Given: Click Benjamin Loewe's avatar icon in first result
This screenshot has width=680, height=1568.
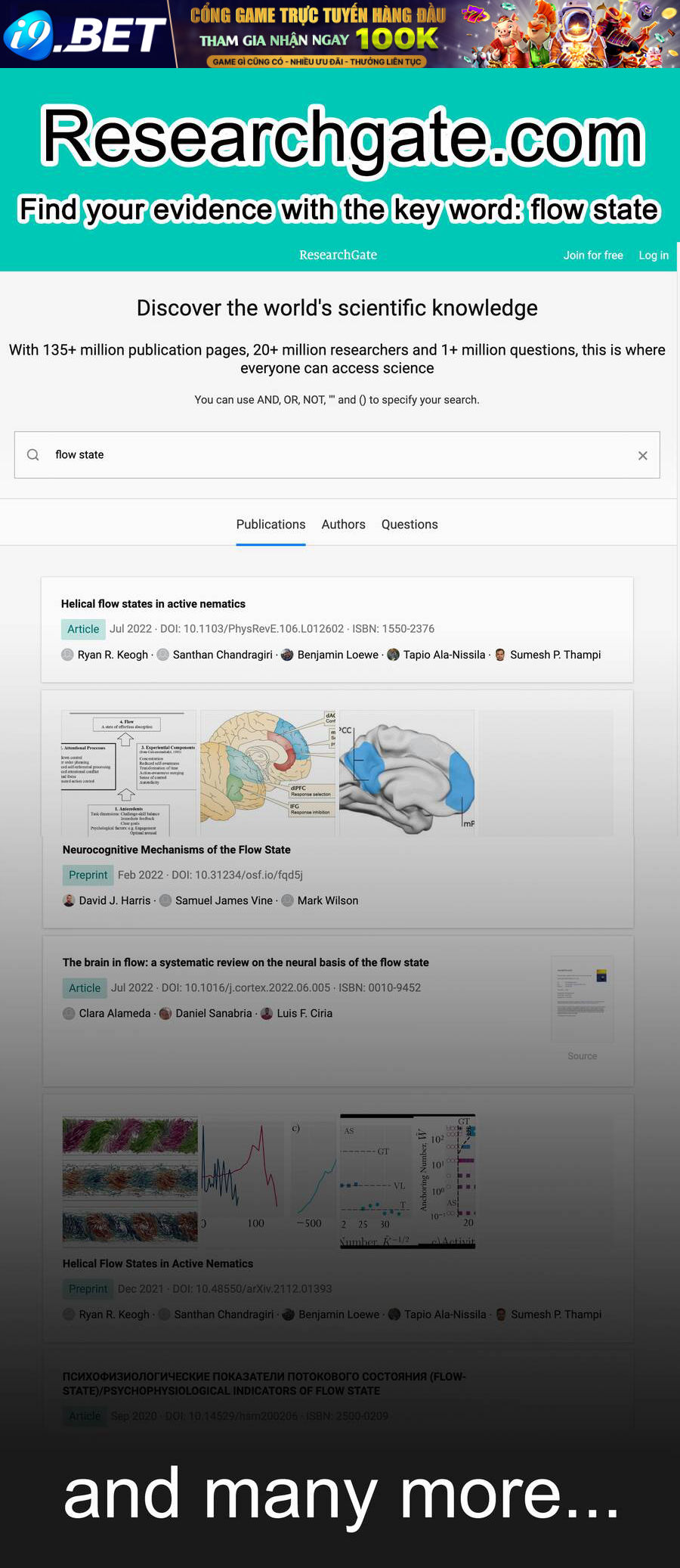Looking at the screenshot, I should [x=287, y=655].
